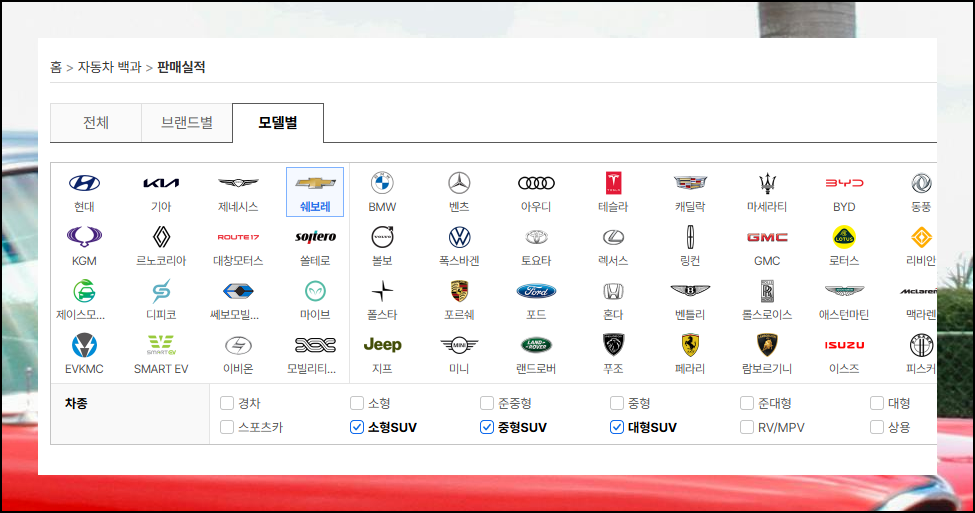Select the Peugeot (푸조) lion logo
This screenshot has height=513, width=975.
(x=613, y=344)
